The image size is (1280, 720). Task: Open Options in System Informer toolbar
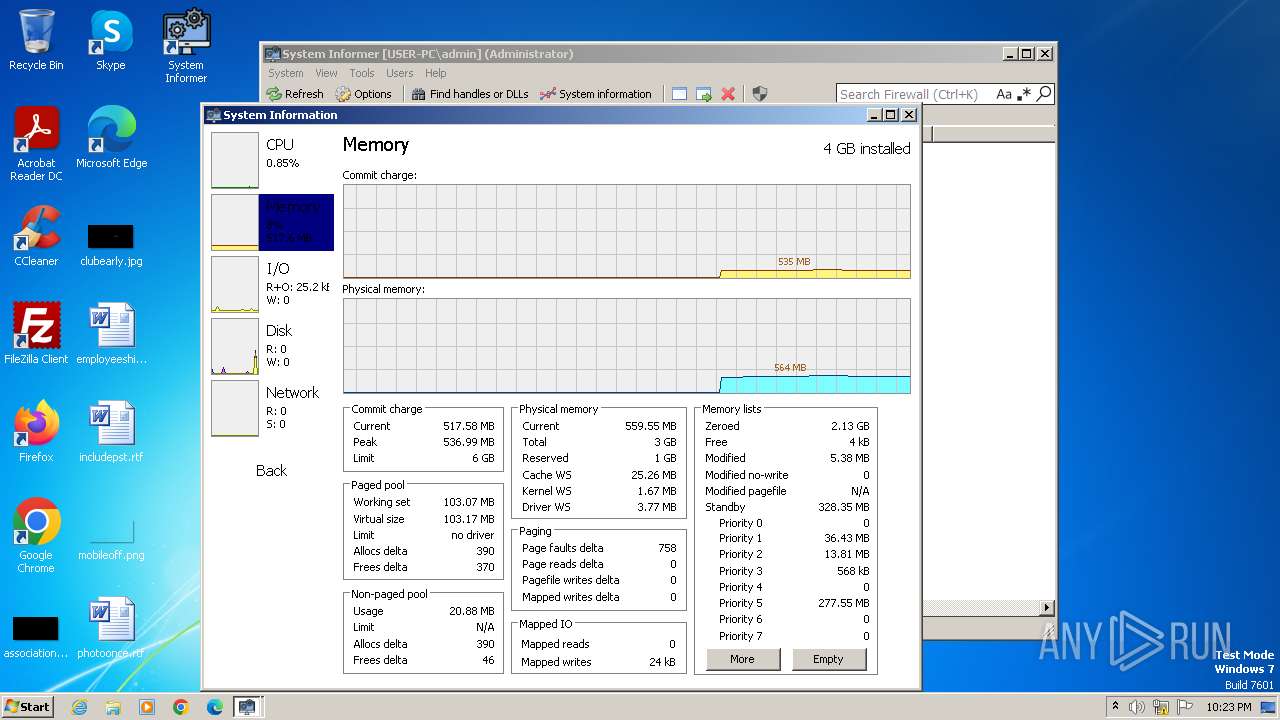click(364, 94)
